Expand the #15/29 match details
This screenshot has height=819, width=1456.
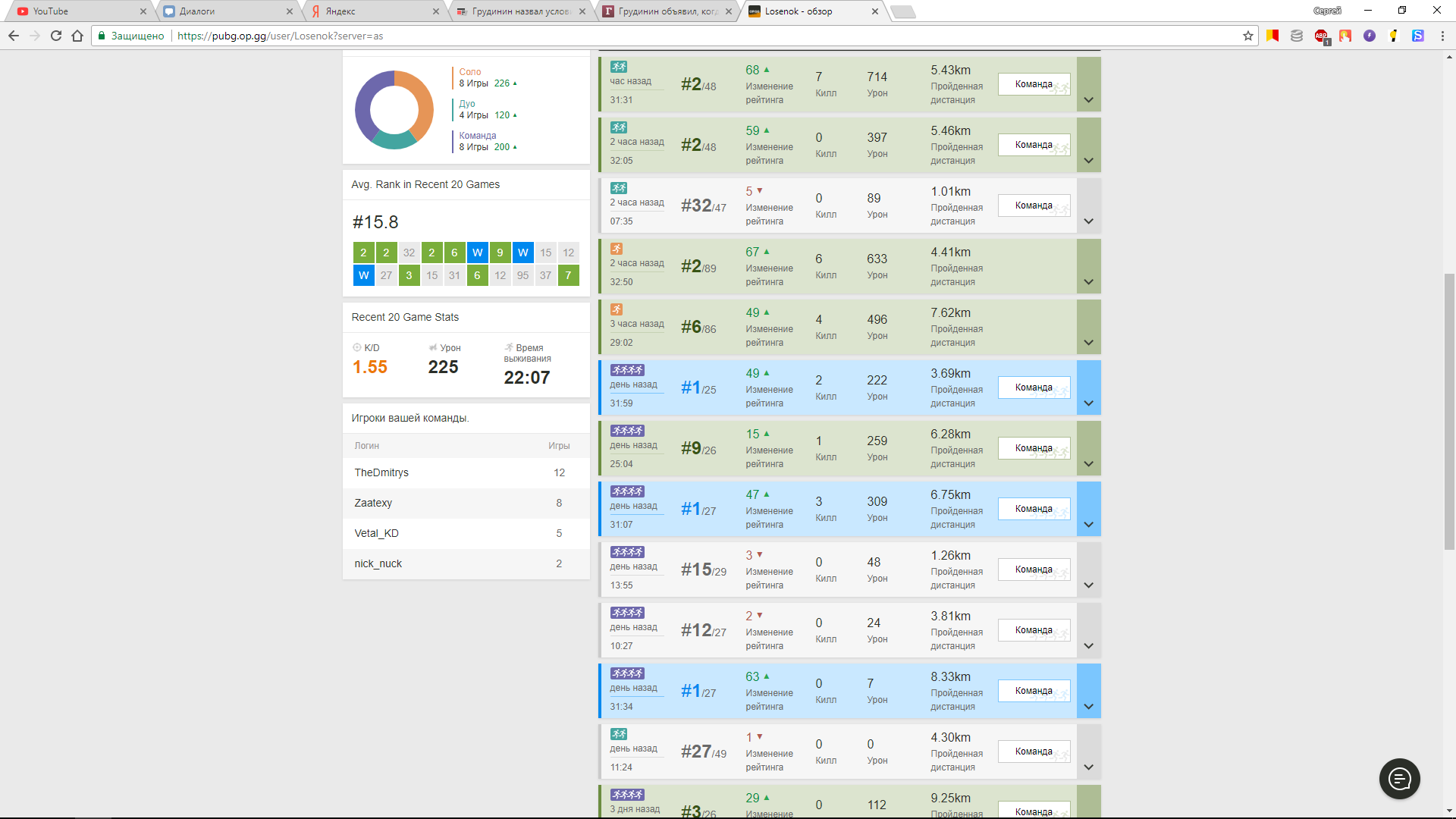point(1088,585)
